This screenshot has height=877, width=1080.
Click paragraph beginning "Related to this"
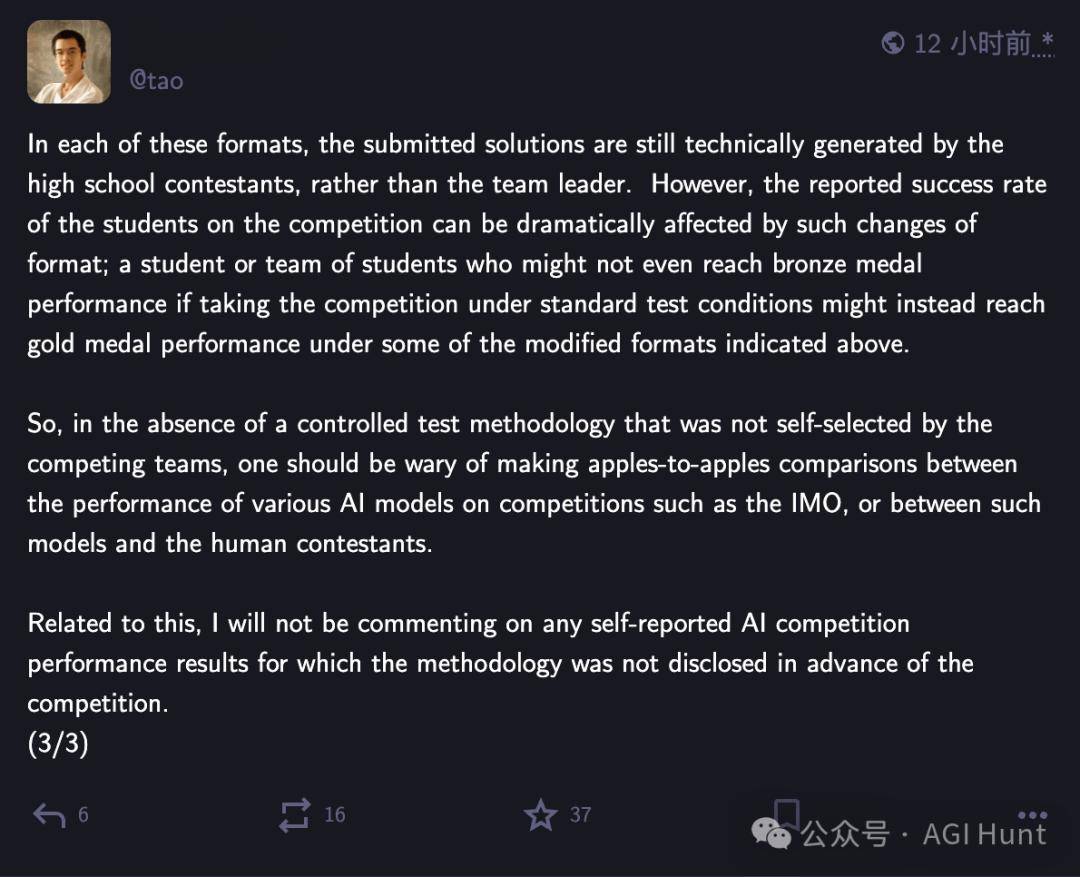coord(501,663)
